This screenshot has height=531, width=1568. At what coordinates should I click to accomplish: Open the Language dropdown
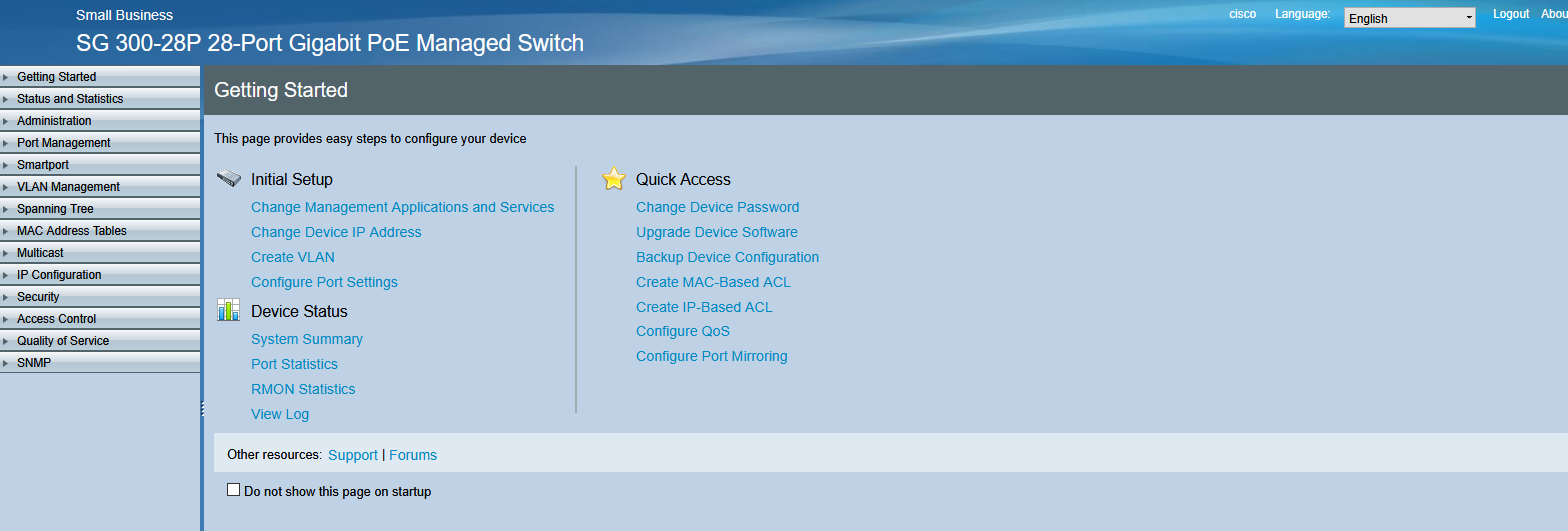pyautogui.click(x=1409, y=18)
